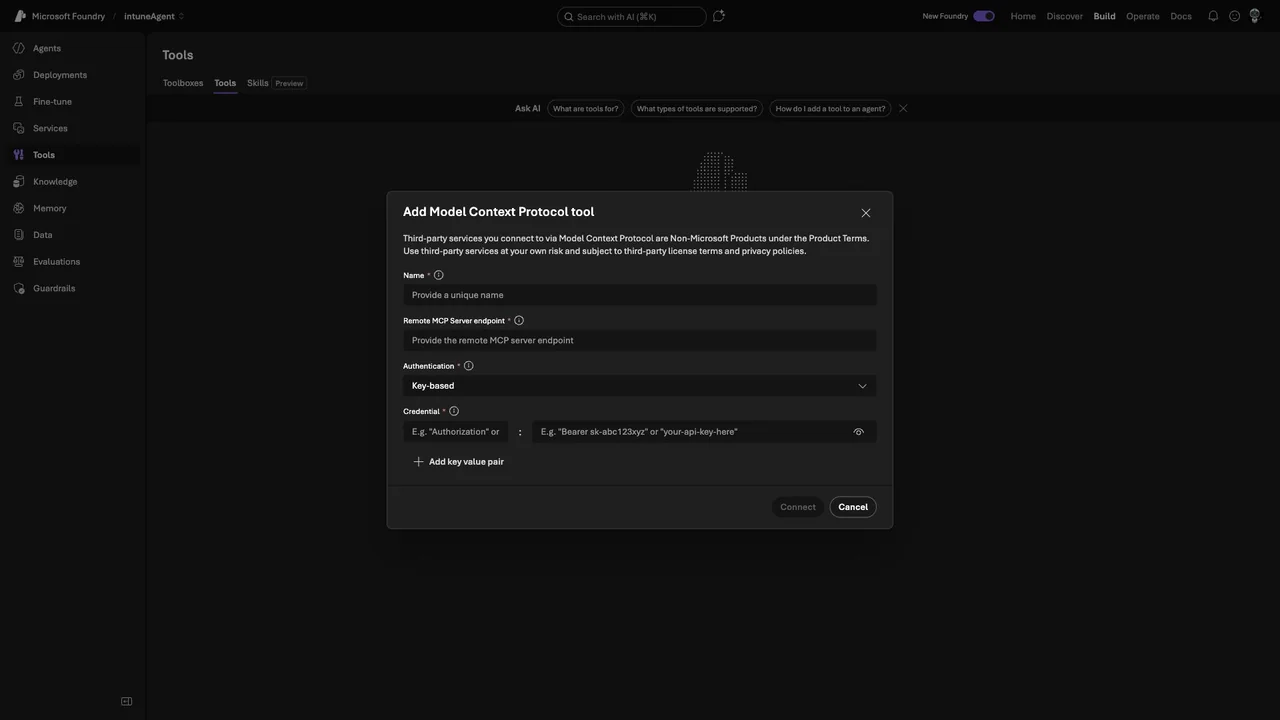Click the Cancel button
Screen dimensions: 1280x720
(853, 507)
